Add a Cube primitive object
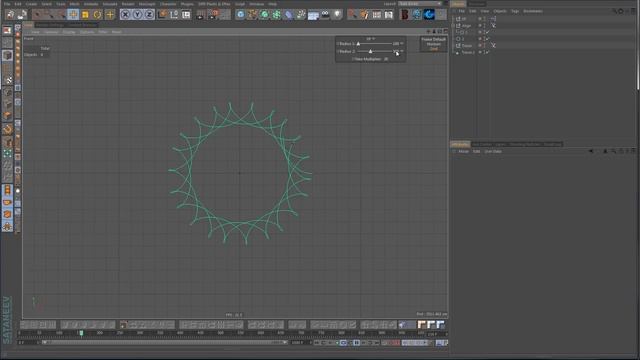The height and width of the screenshot is (360, 640). (x=240, y=15)
